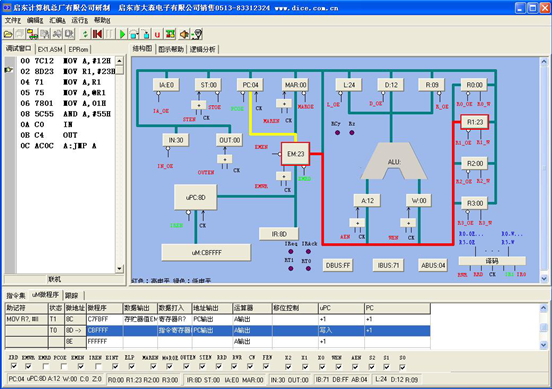Viewport: 552px width, 389px height.
Task: Click the red U toolbar icon
Action: pos(157,34)
